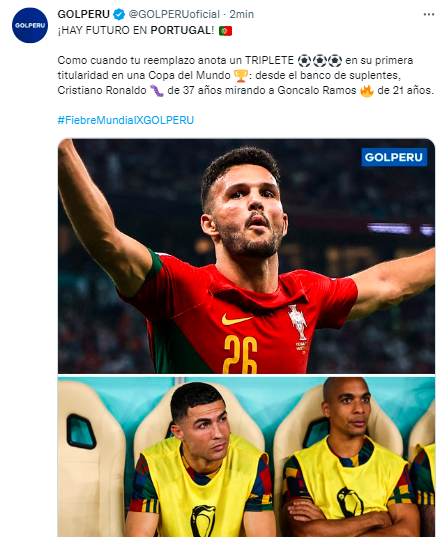
Task: Click the 2min tweet timestamp
Action: [x=241, y=14]
